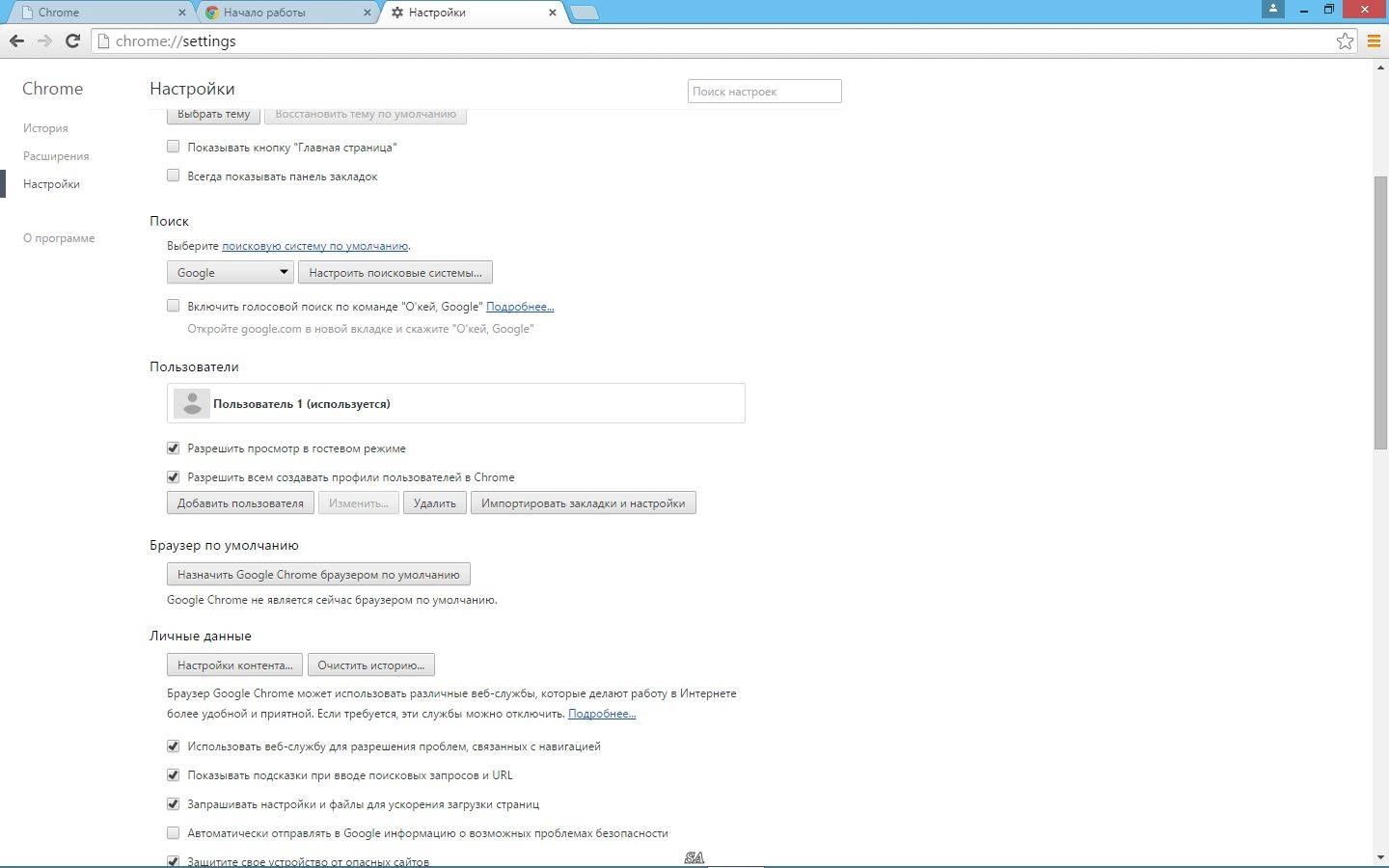1389x868 pixels.
Task: Click Импортировать закладки и настройки button
Action: tap(584, 502)
